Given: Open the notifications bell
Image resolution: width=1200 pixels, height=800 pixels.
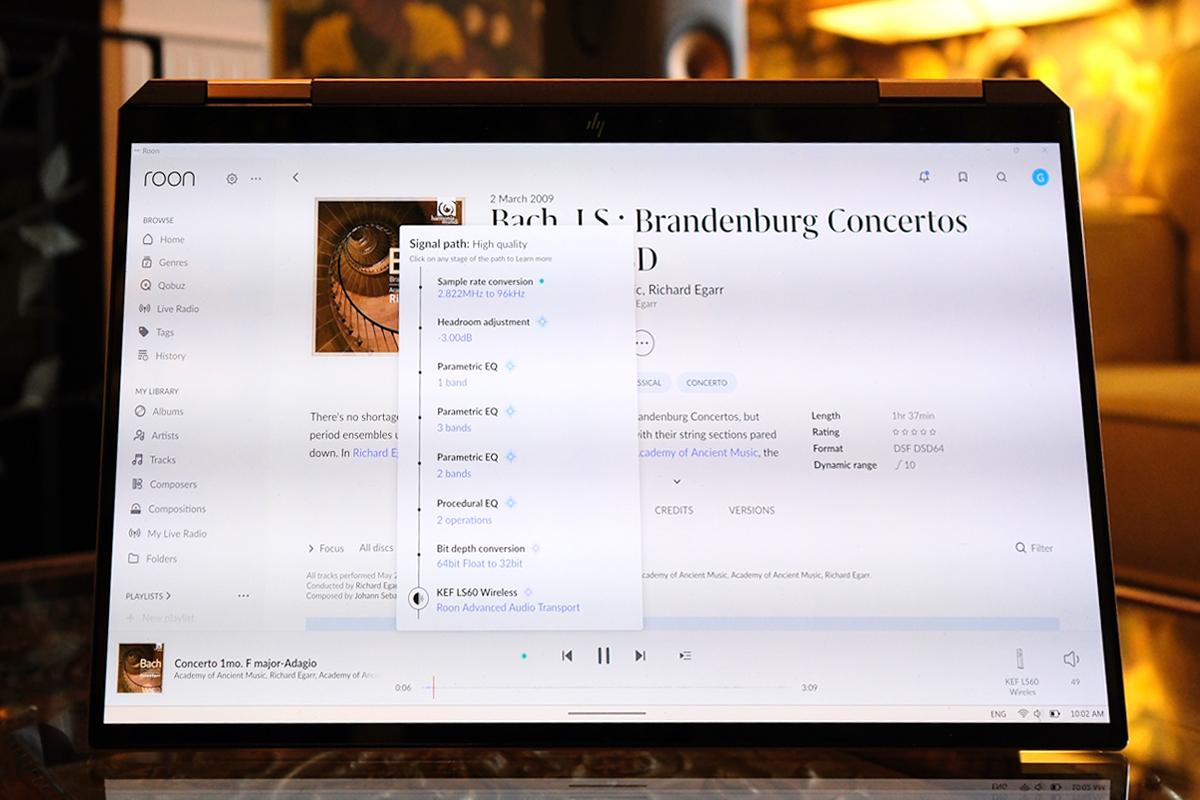Looking at the screenshot, I should click(x=924, y=177).
